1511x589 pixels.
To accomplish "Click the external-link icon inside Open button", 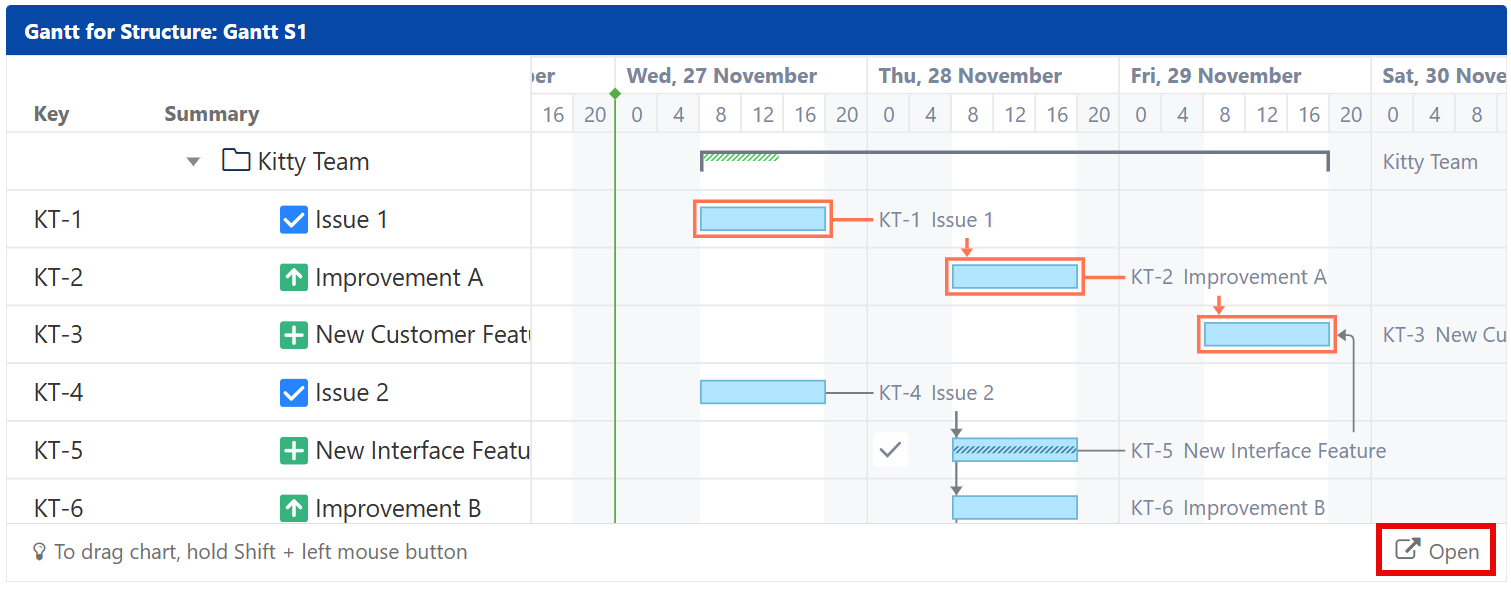I will coord(1408,550).
